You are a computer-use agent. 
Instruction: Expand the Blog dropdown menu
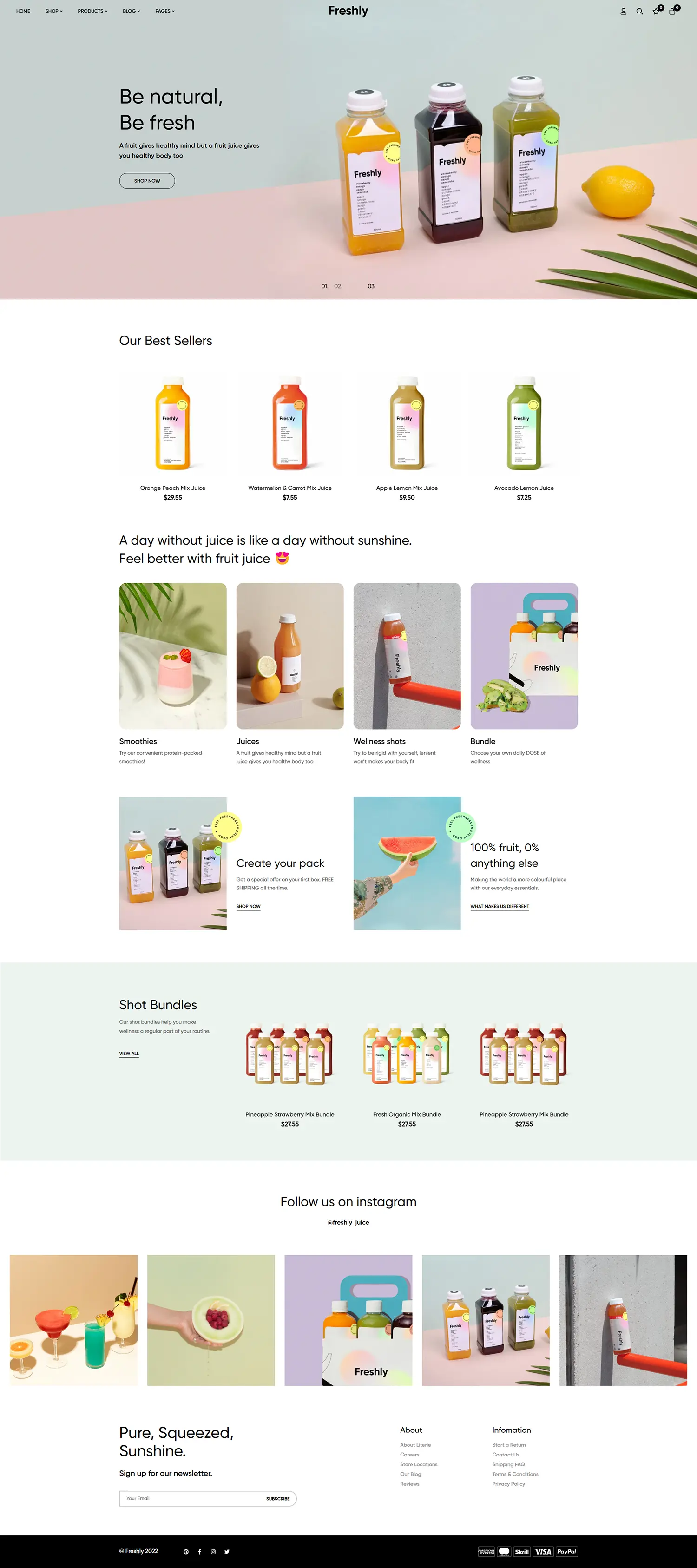(x=132, y=11)
